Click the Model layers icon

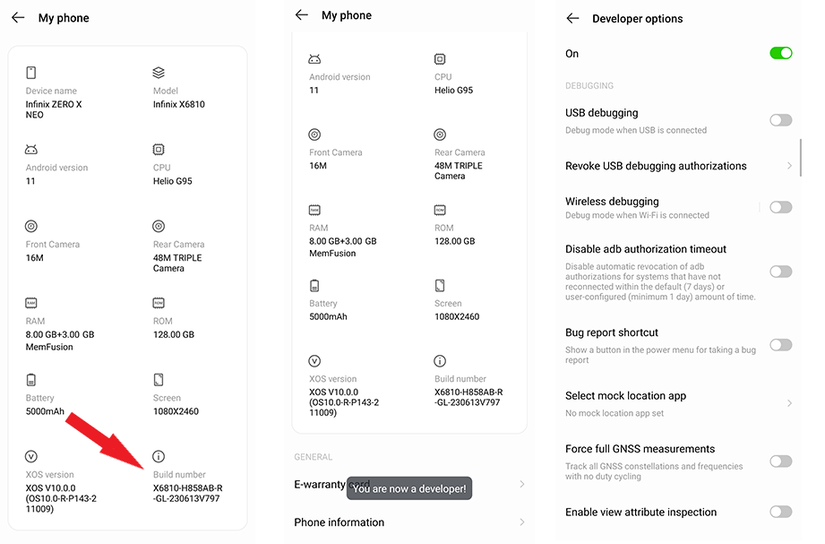(x=159, y=73)
